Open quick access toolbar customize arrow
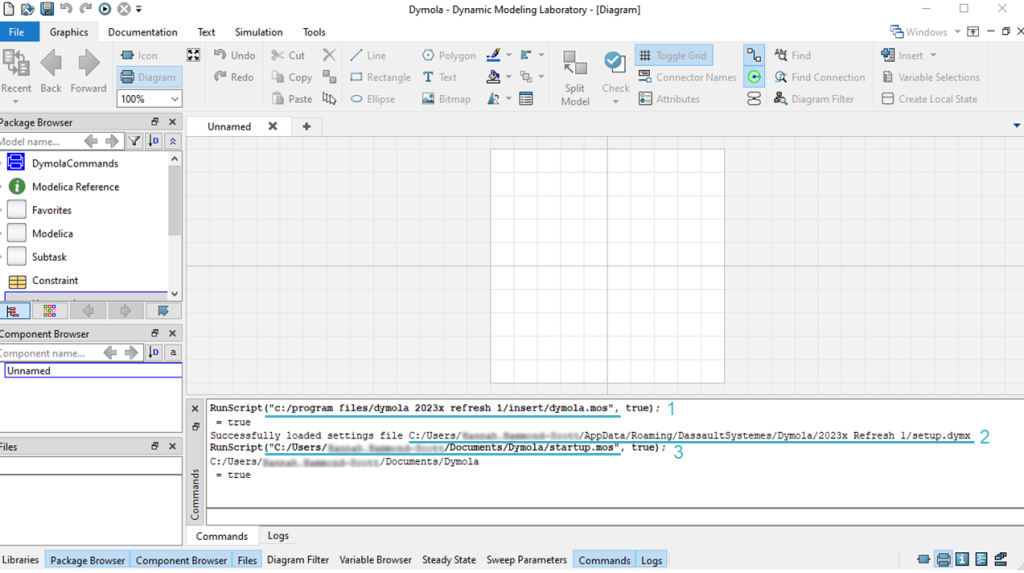This screenshot has height=573, width=1024. 138,9
